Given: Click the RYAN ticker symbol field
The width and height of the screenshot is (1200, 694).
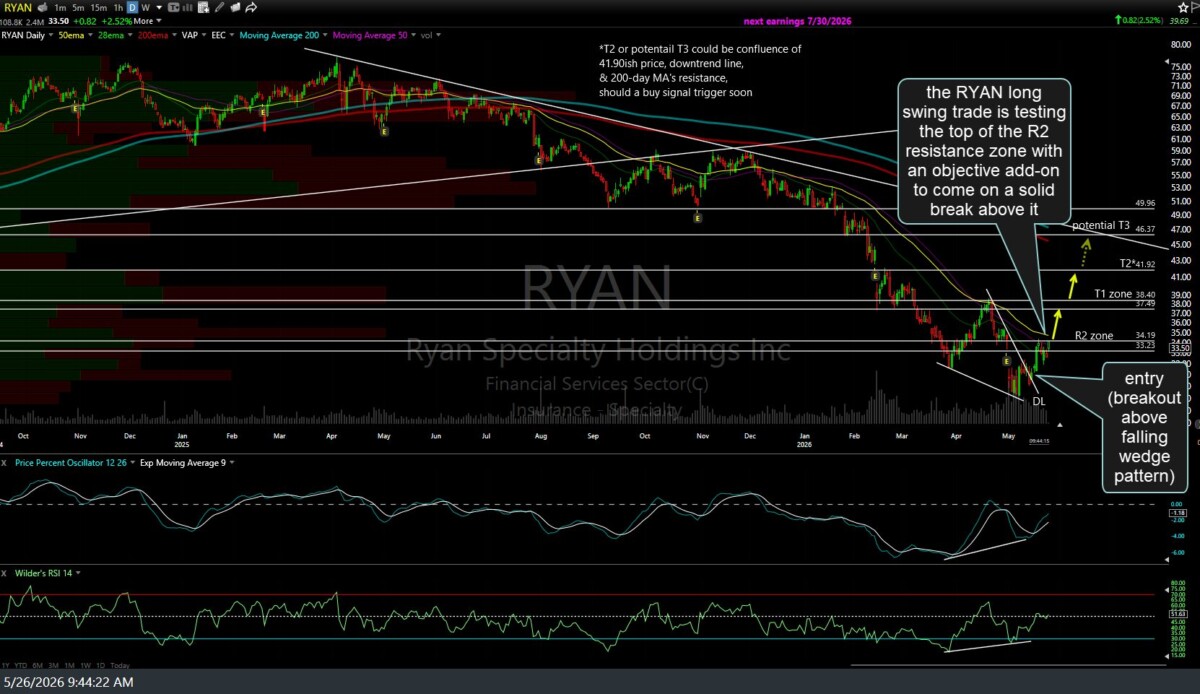Looking at the screenshot, I should click(x=18, y=7).
